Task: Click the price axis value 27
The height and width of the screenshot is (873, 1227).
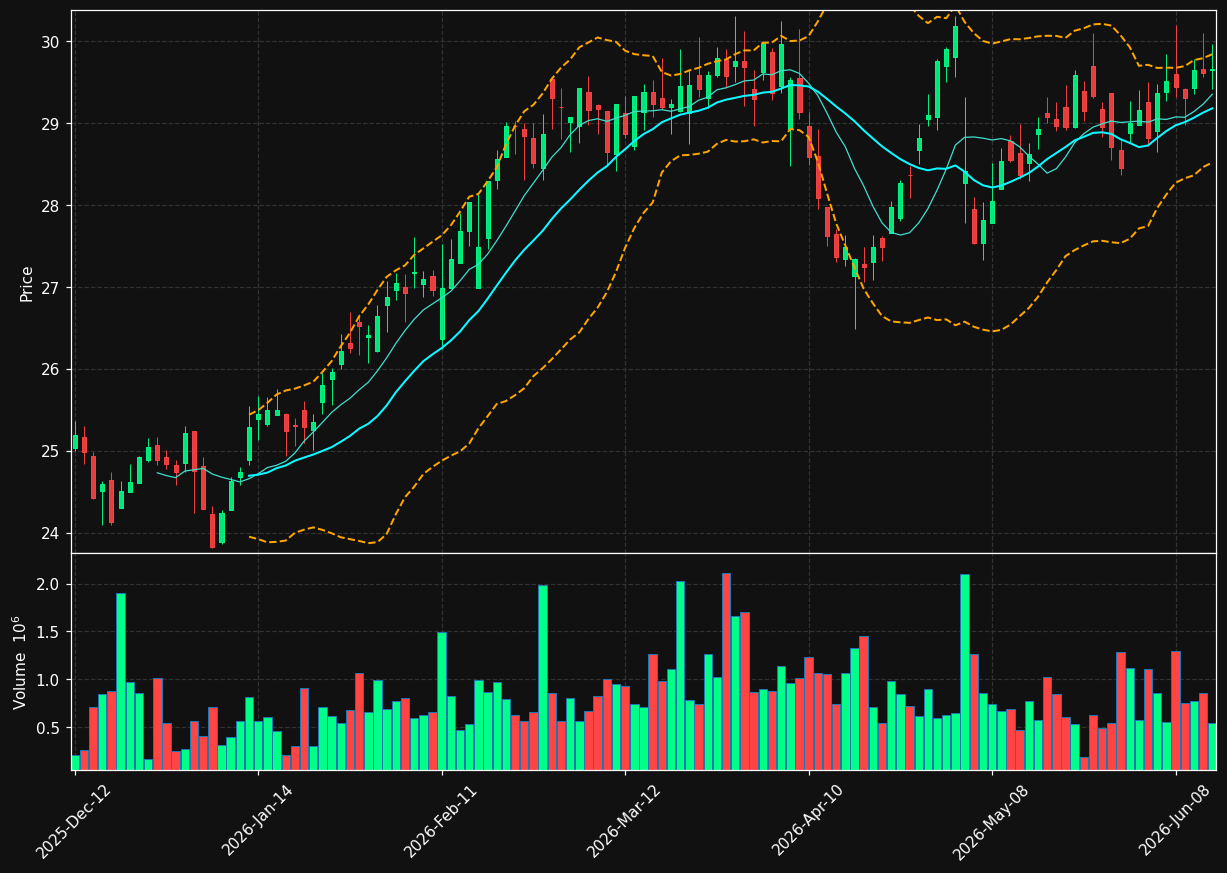Action: 51,288
